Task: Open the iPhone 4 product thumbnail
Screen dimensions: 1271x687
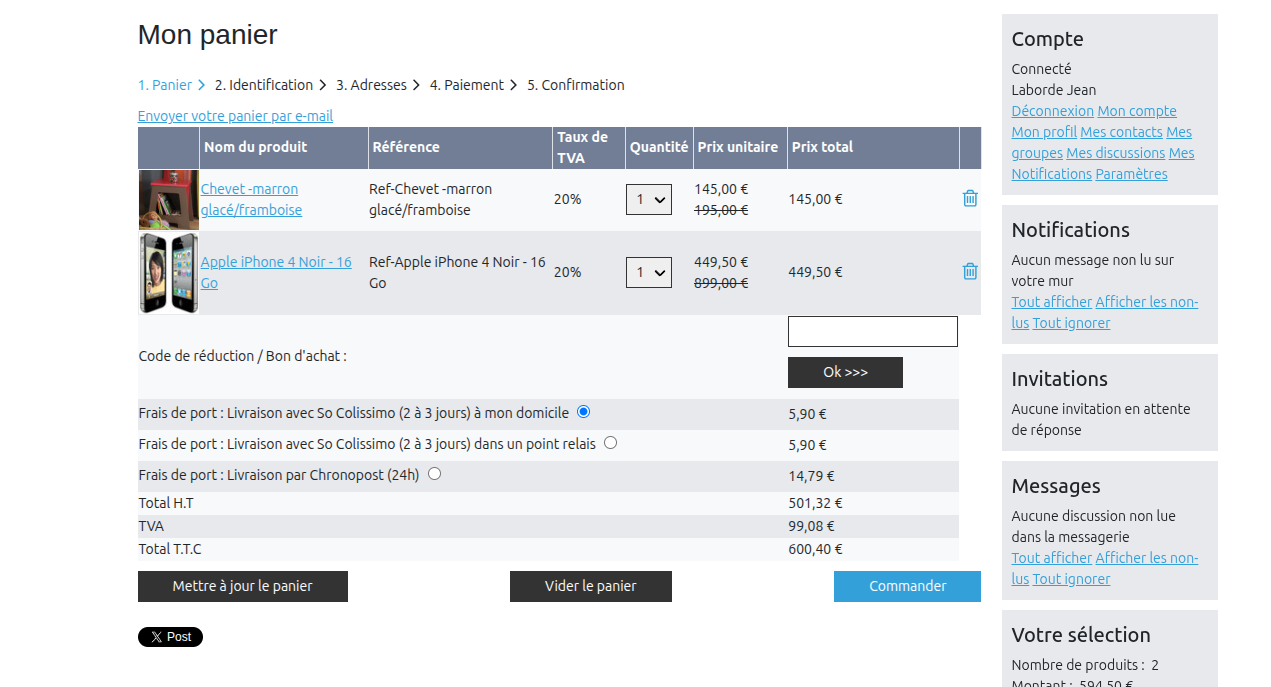Action: coord(168,273)
